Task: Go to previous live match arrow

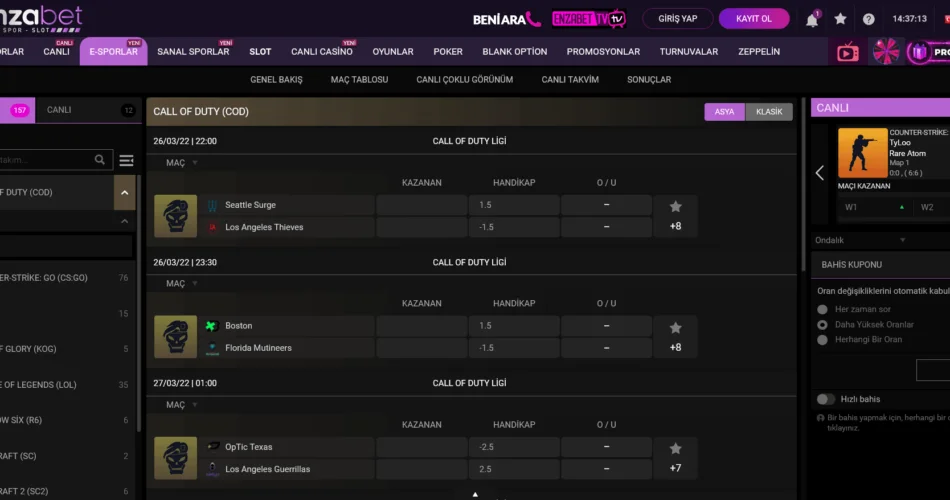Action: click(820, 173)
